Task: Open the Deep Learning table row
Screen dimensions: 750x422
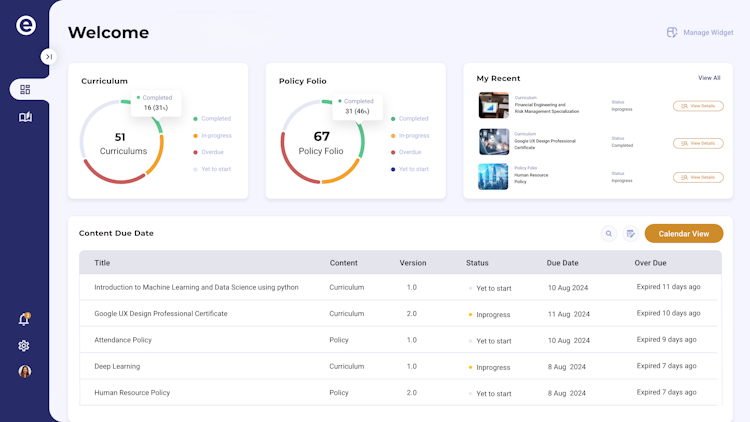Action: point(117,366)
